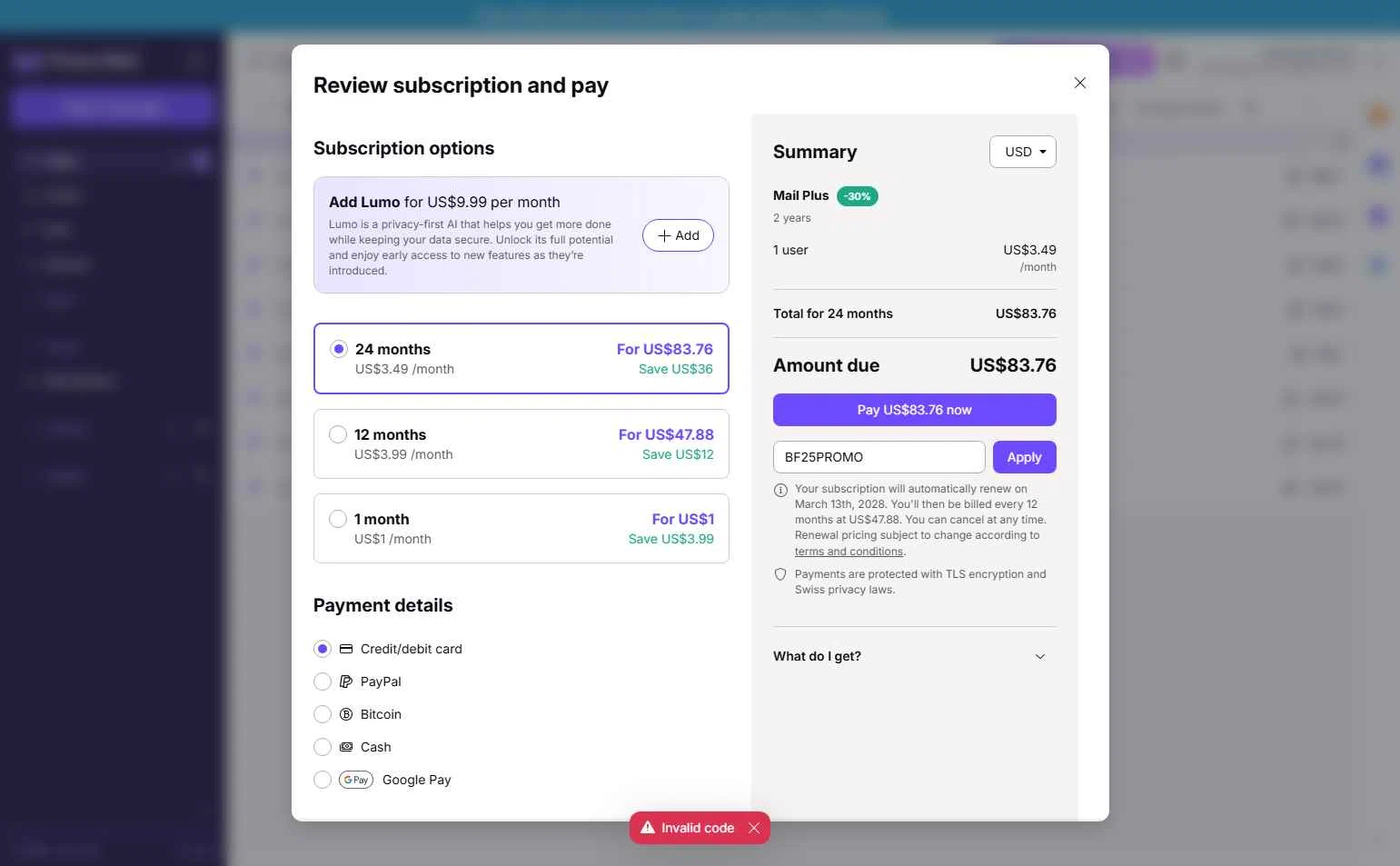Image resolution: width=1400 pixels, height=866 pixels.
Task: Click the Save US$12 text
Action: click(678, 454)
